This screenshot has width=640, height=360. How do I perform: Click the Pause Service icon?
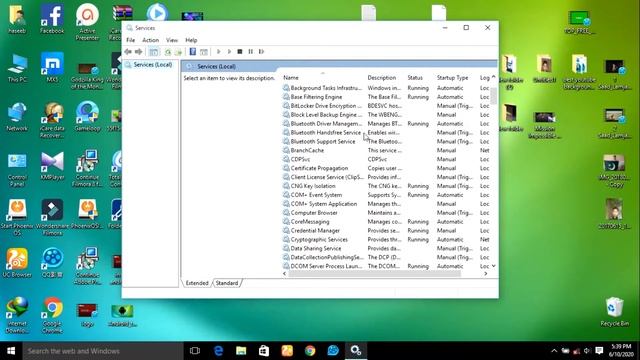[251, 52]
